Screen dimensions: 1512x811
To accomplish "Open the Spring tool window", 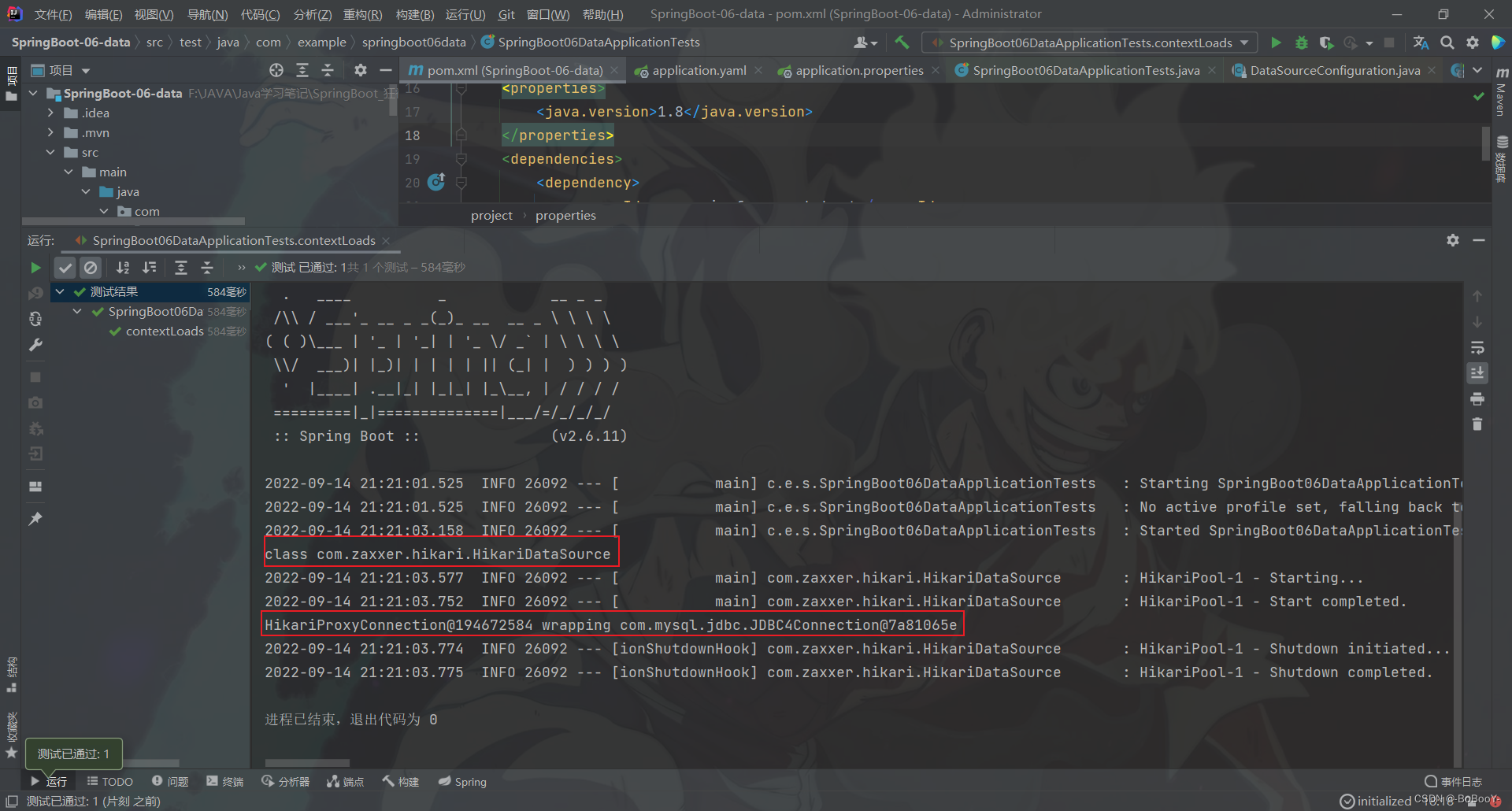I will [463, 781].
